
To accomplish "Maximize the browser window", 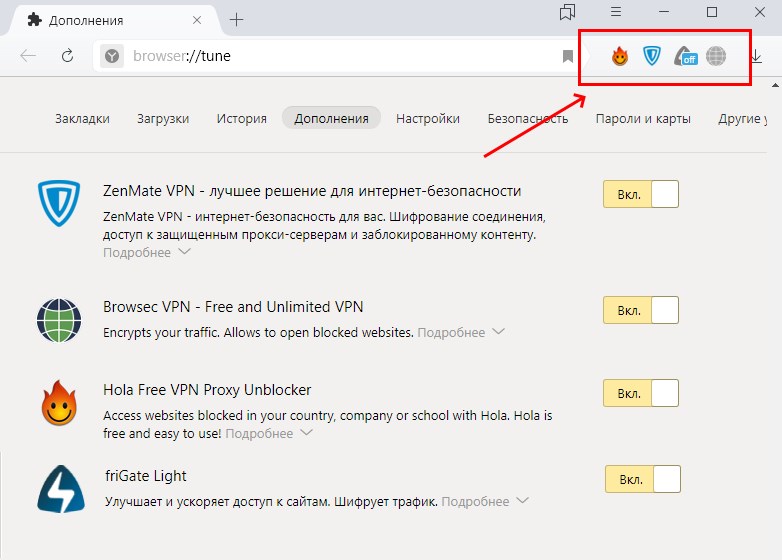I will pos(712,11).
